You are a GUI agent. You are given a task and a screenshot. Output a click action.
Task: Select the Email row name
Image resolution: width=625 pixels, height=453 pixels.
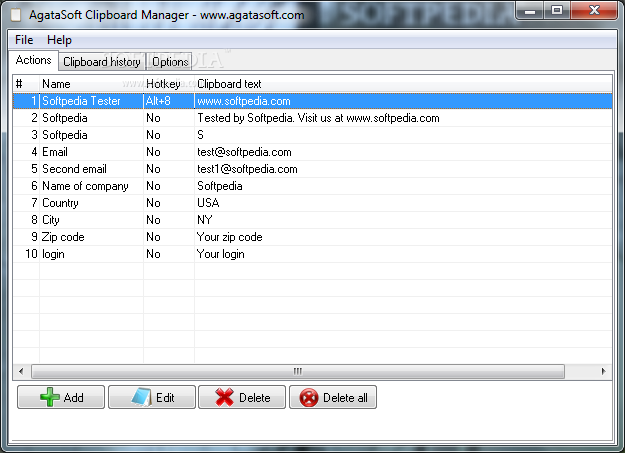[x=55, y=152]
